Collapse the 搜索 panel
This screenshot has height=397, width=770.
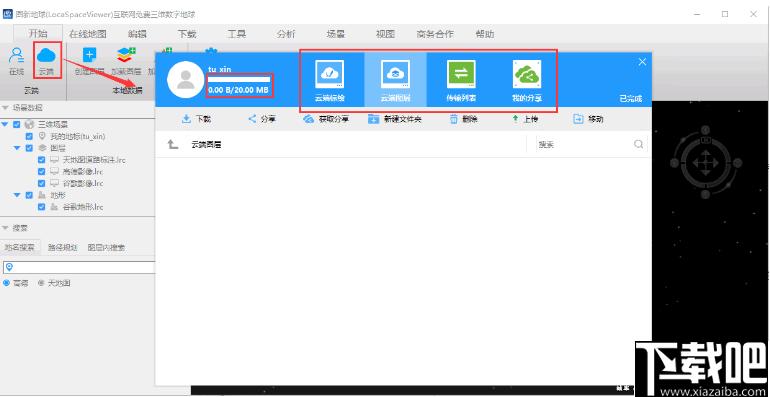click(x=5, y=228)
